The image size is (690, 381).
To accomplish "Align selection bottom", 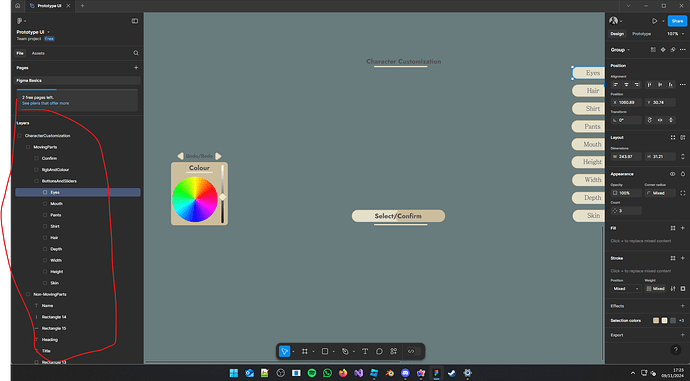I will [x=671, y=84].
